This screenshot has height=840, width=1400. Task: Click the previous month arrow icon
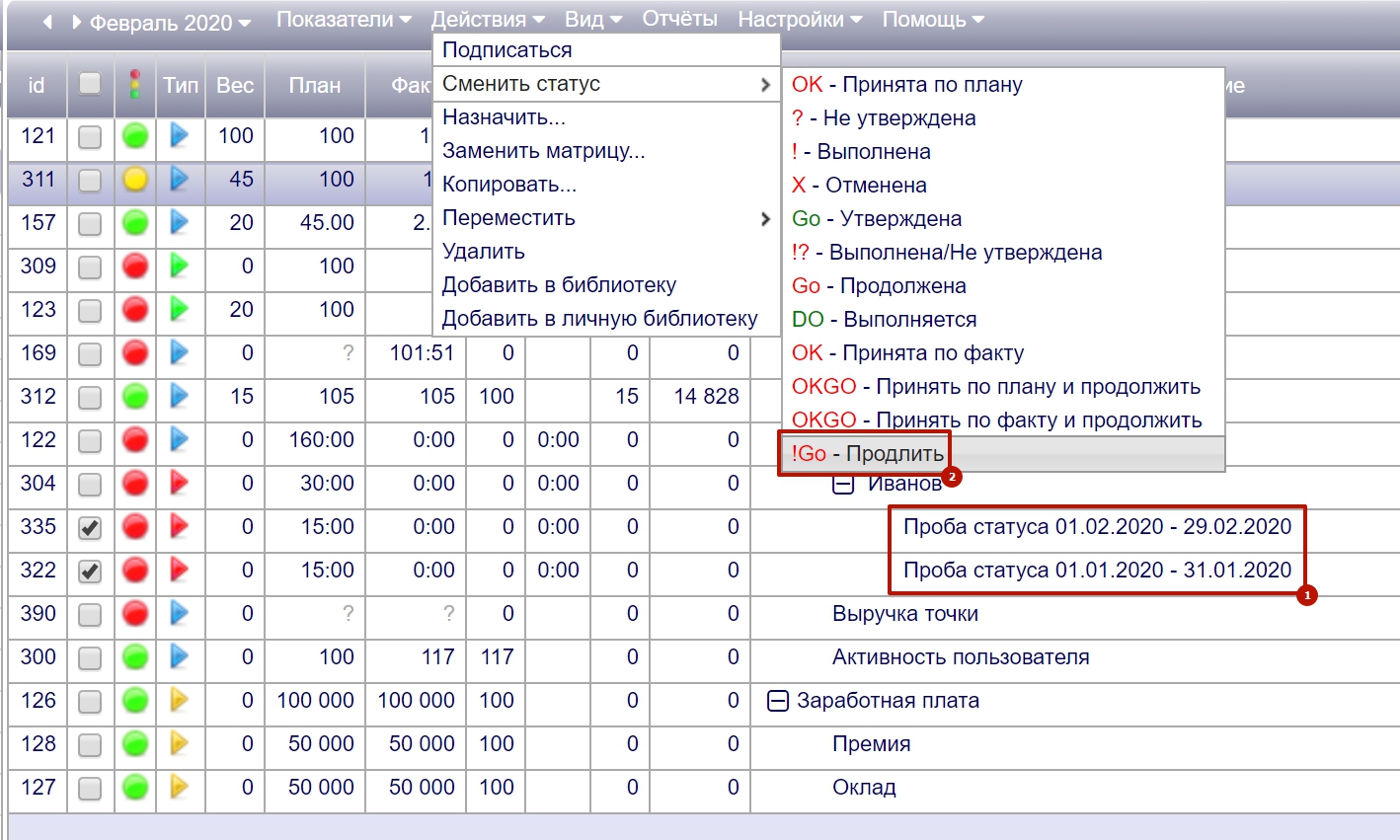tap(46, 22)
